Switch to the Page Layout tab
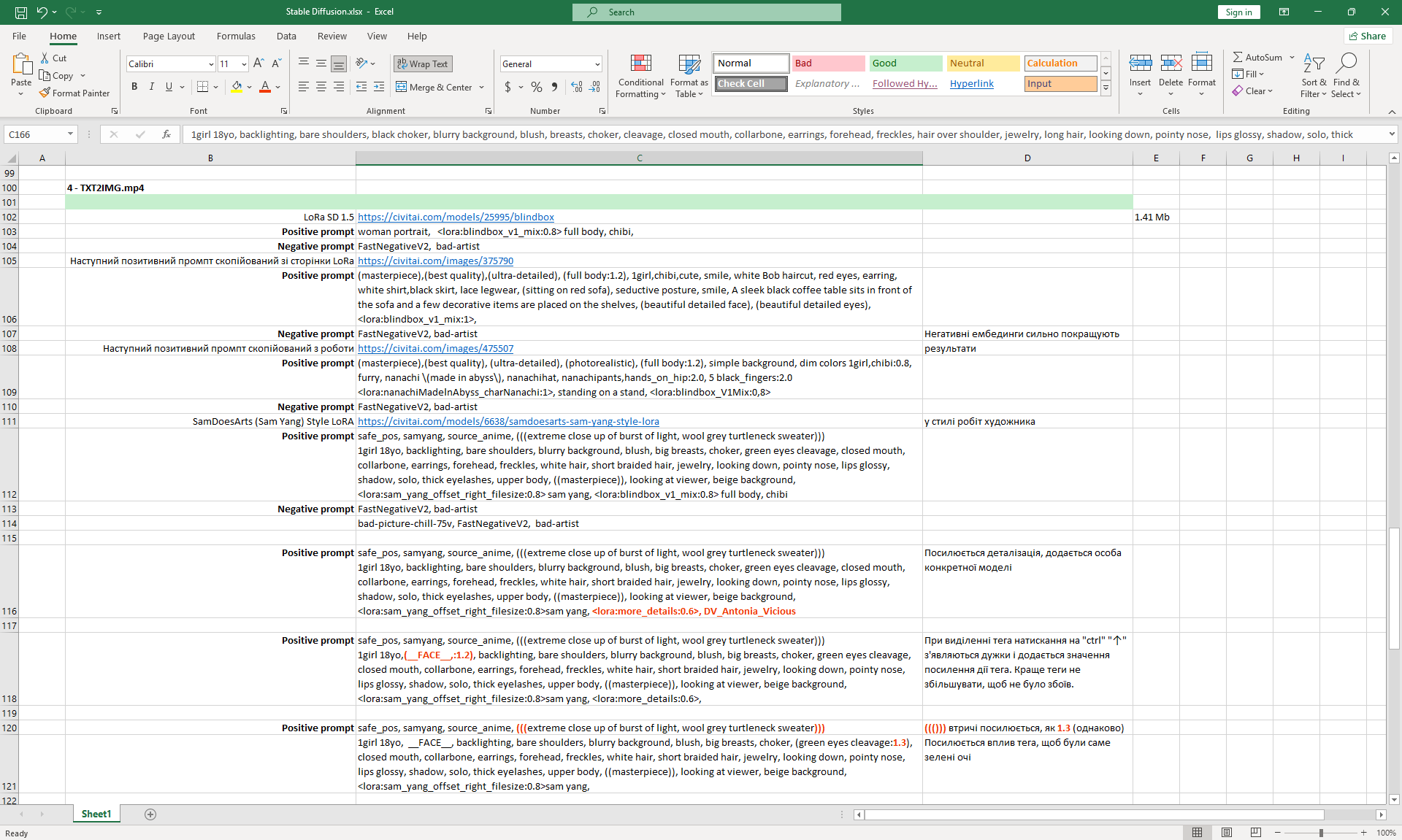1402x840 pixels. 169,36
